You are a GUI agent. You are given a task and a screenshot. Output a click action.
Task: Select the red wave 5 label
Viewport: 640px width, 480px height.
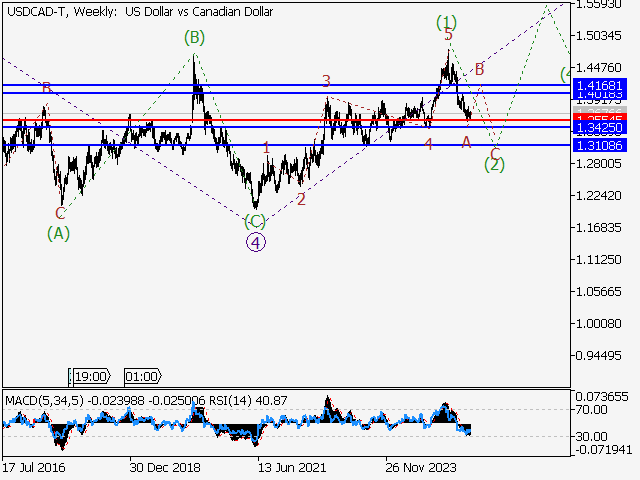pos(448,36)
